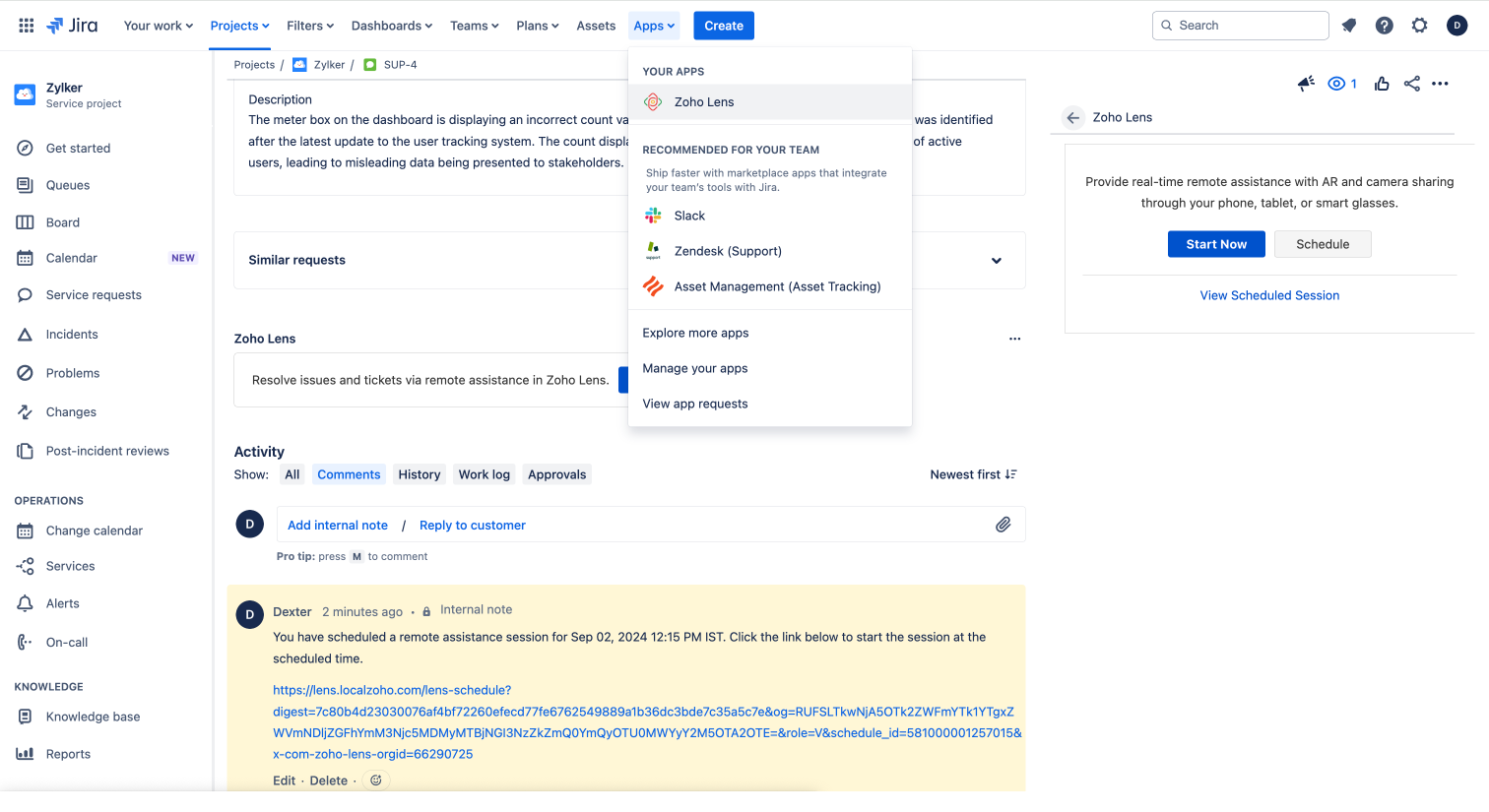This screenshot has height=812, width=1489.
Task: Select Asset Management in Apps menu
Action: pyautogui.click(x=770, y=286)
